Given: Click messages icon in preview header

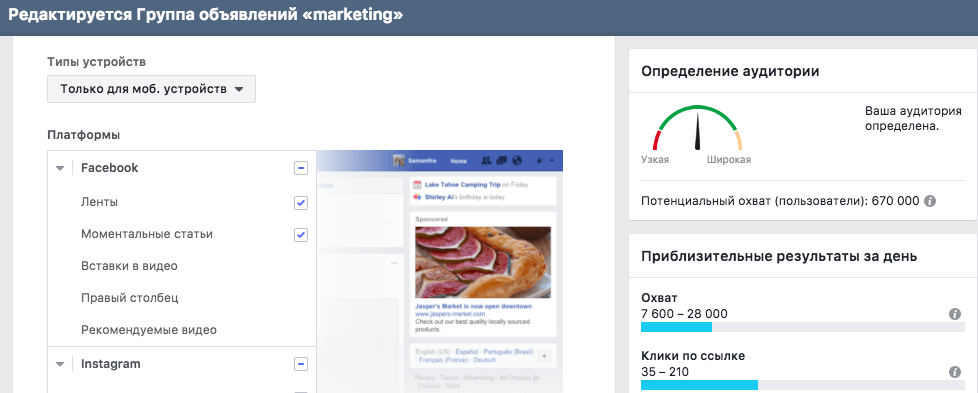Looking at the screenshot, I should 501,161.
